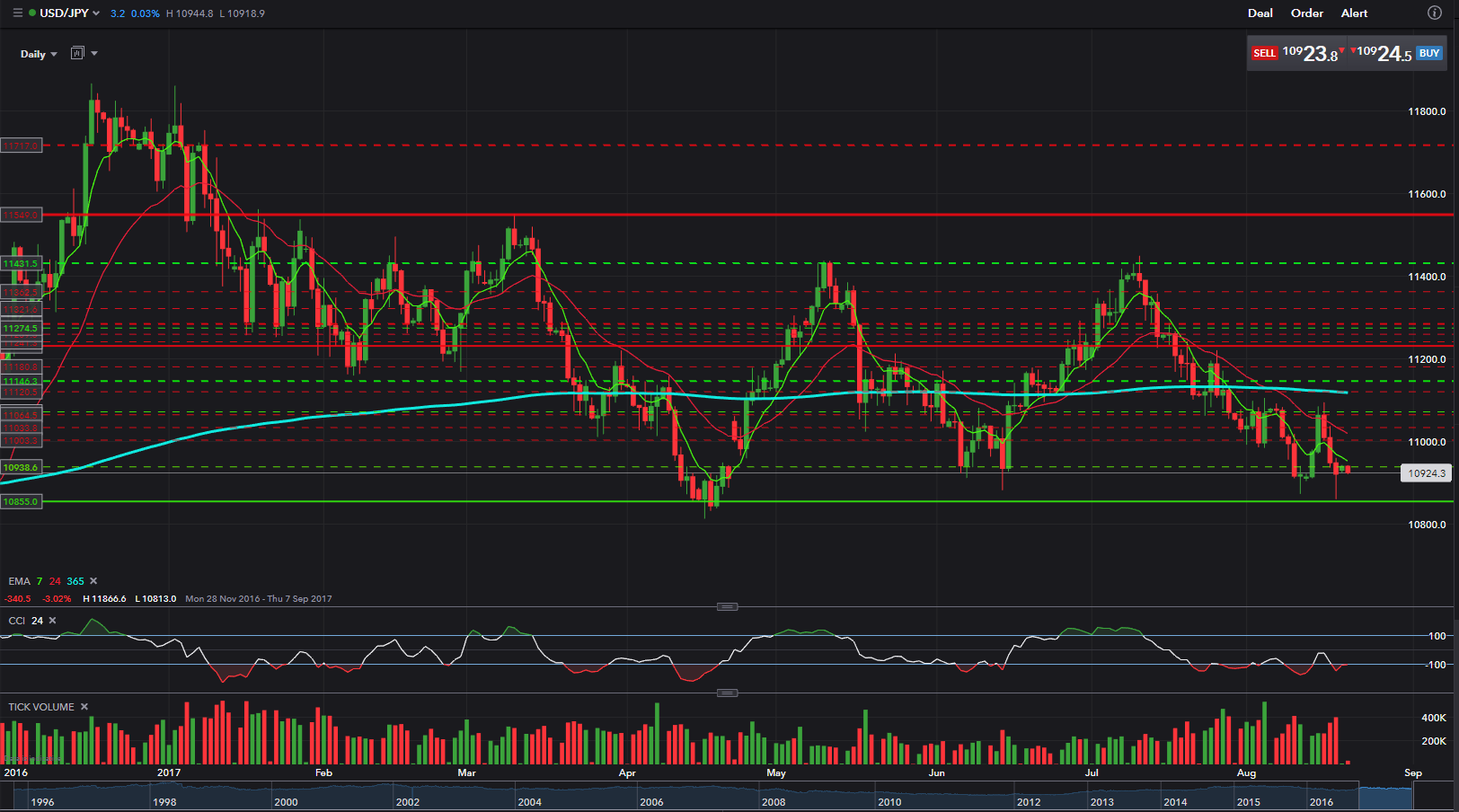
Task: Open the Daily timeframe dropdown
Action: point(39,54)
